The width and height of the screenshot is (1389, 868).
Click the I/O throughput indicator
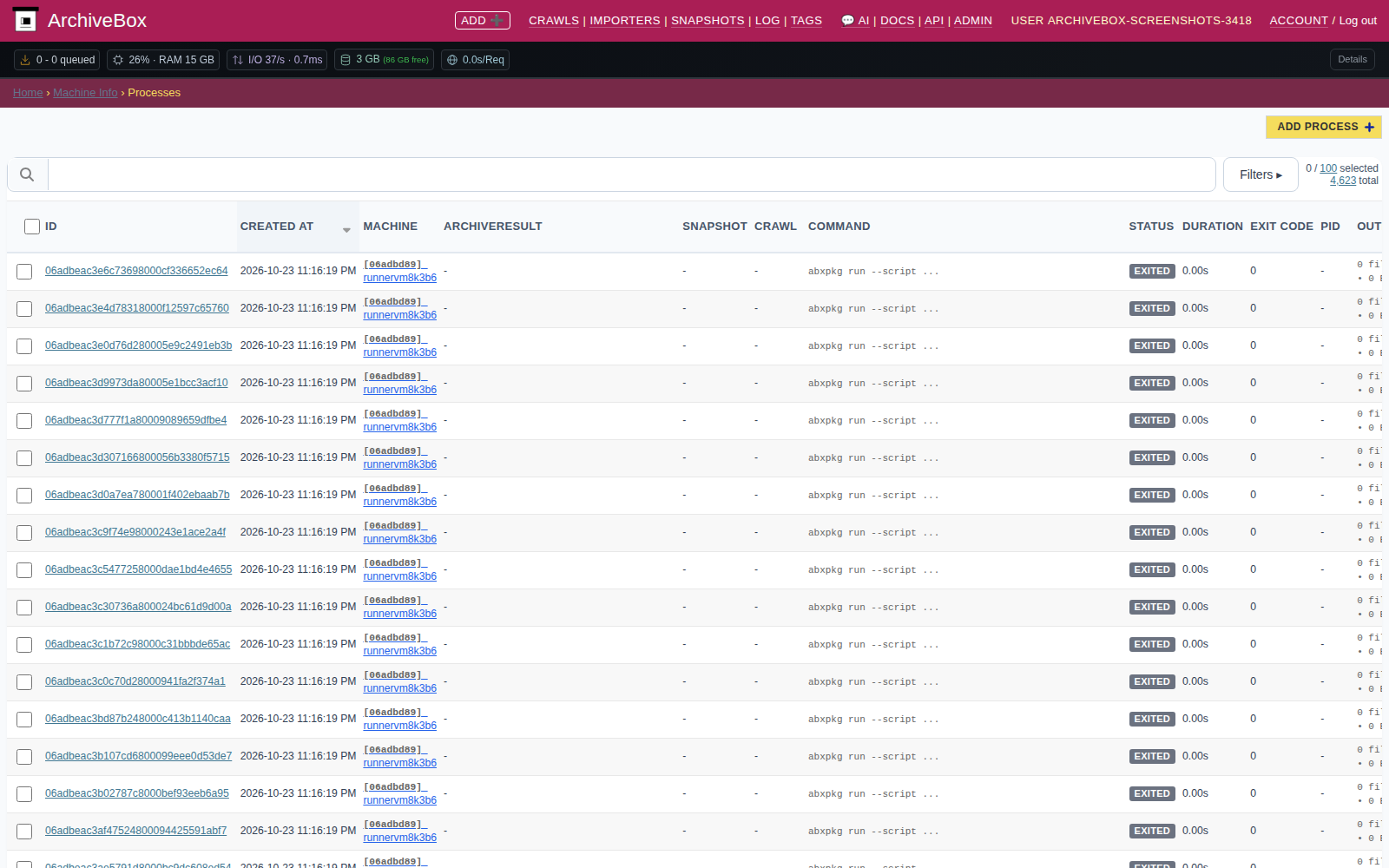[x=277, y=60]
